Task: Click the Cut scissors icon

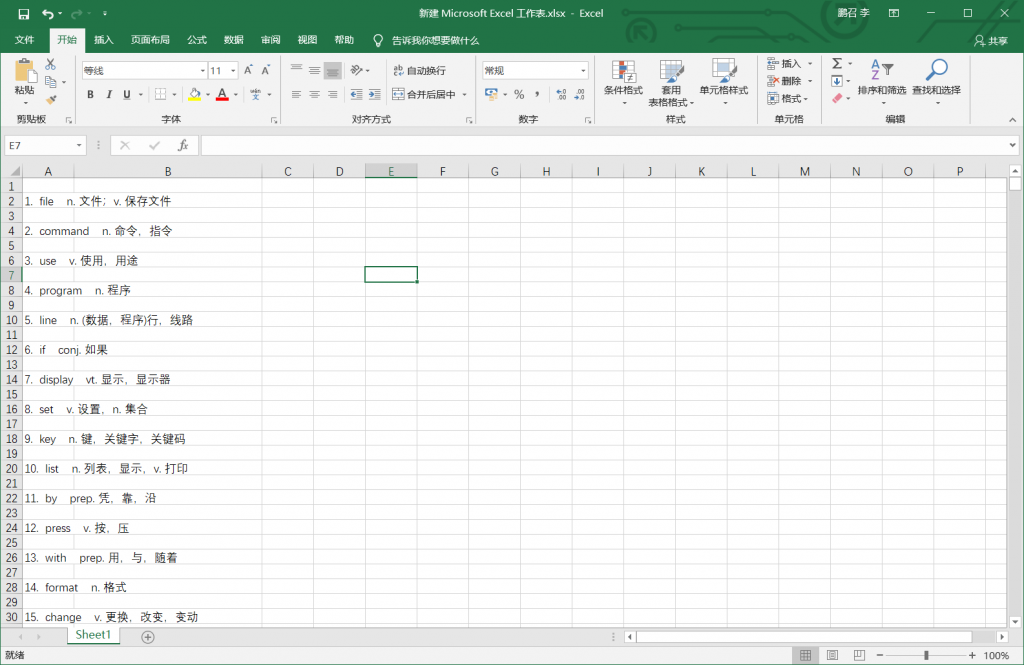Action: 51,65
